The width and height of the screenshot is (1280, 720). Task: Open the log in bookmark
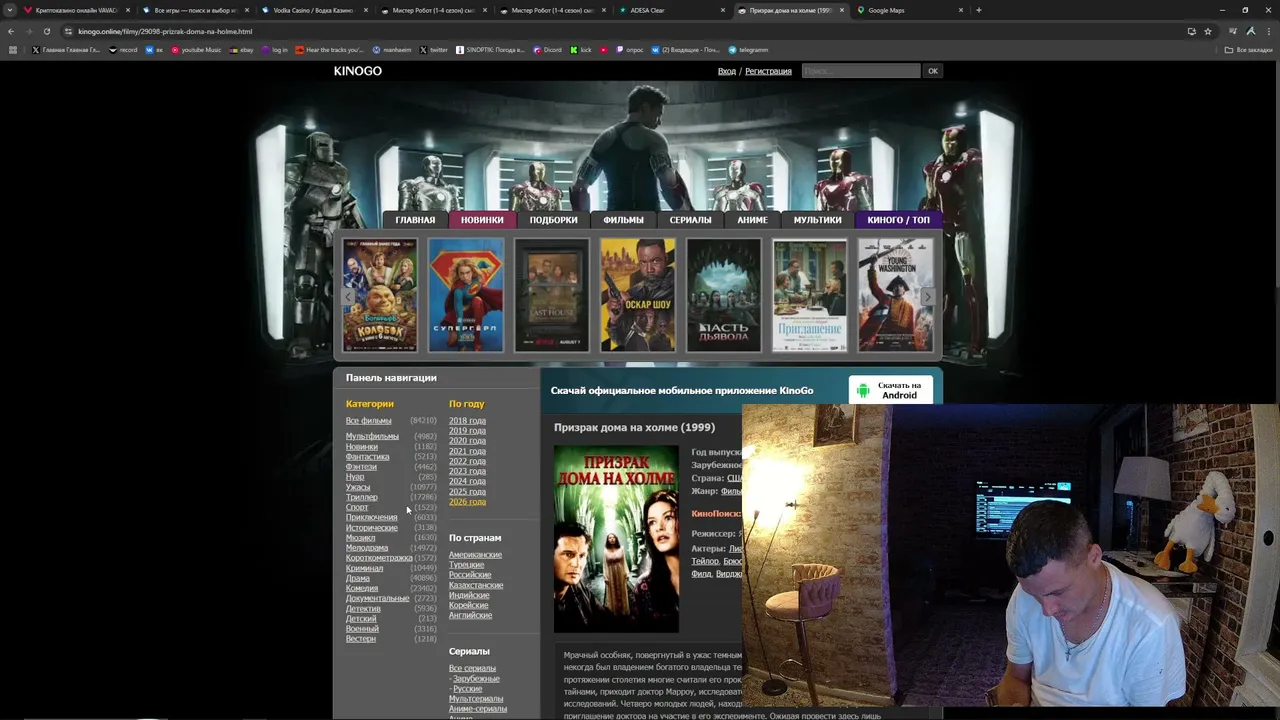[275, 50]
